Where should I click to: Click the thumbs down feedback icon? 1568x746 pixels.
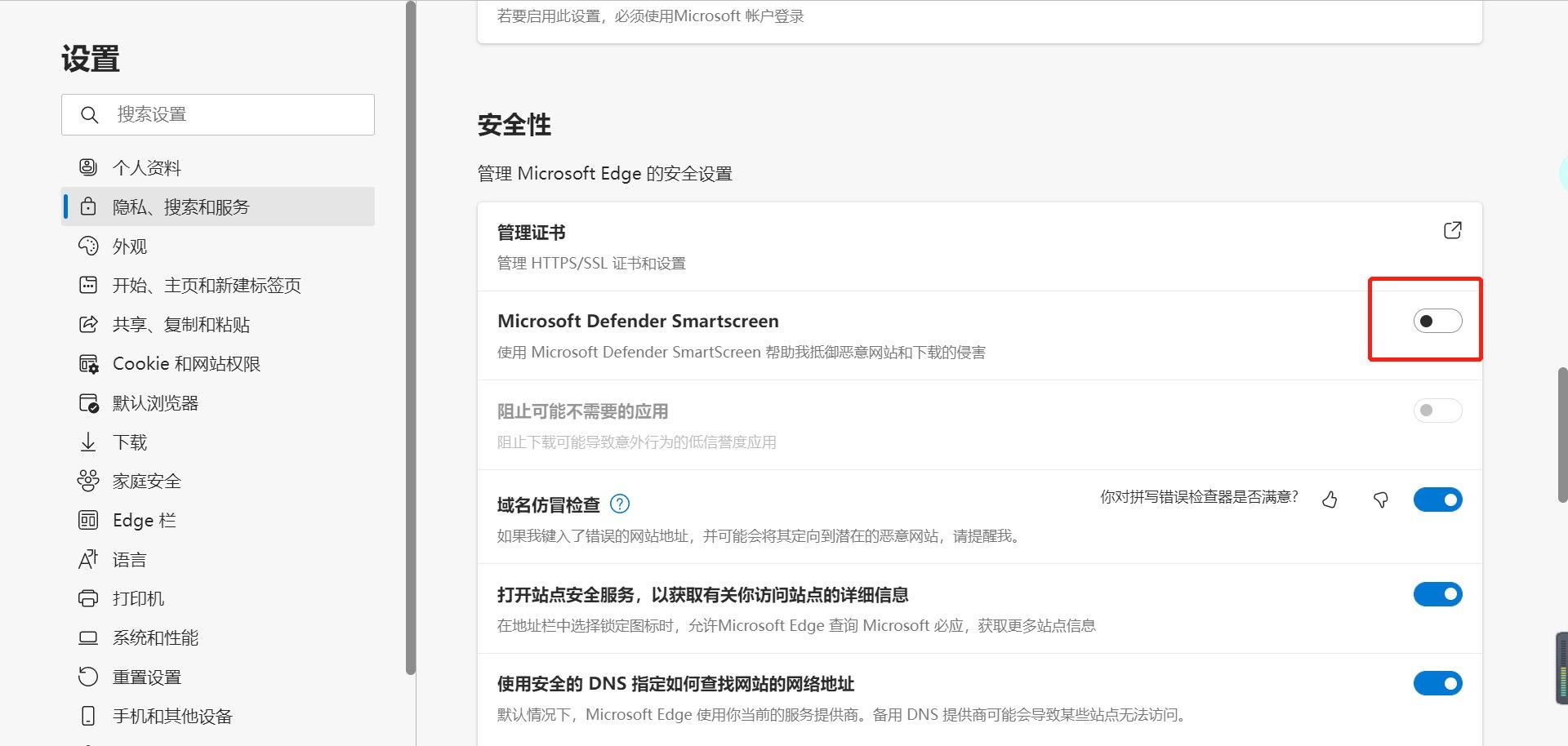[x=1381, y=500]
